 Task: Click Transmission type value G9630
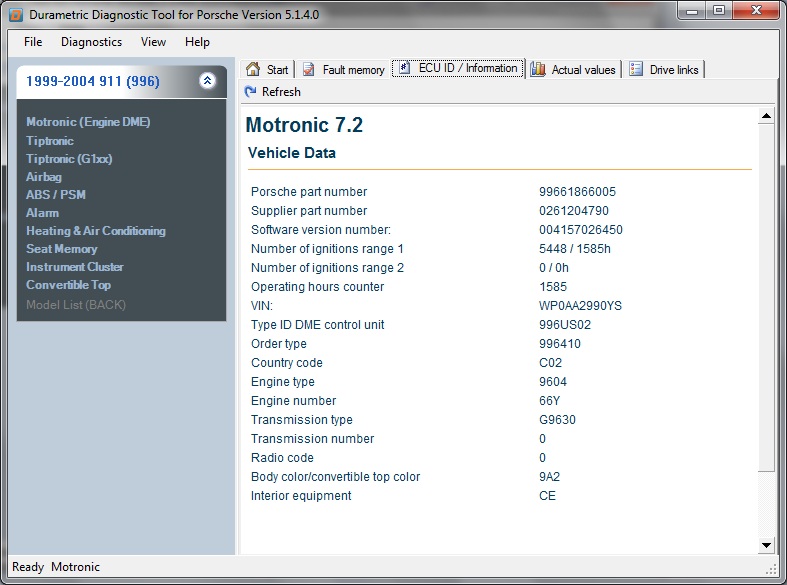point(557,420)
